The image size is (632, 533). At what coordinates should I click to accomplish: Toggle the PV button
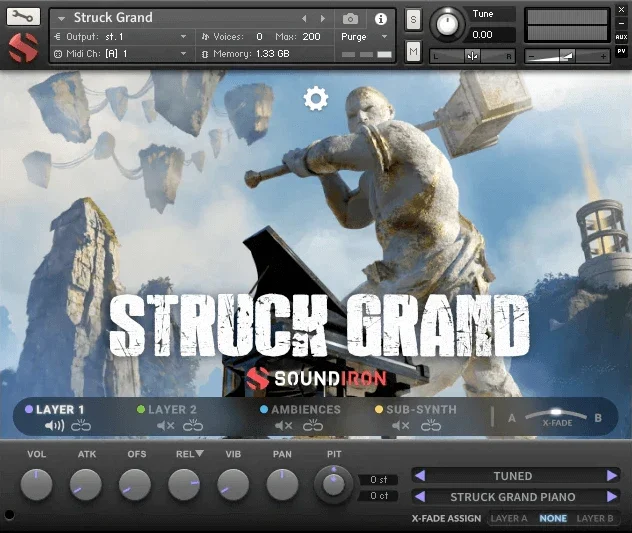point(621,51)
